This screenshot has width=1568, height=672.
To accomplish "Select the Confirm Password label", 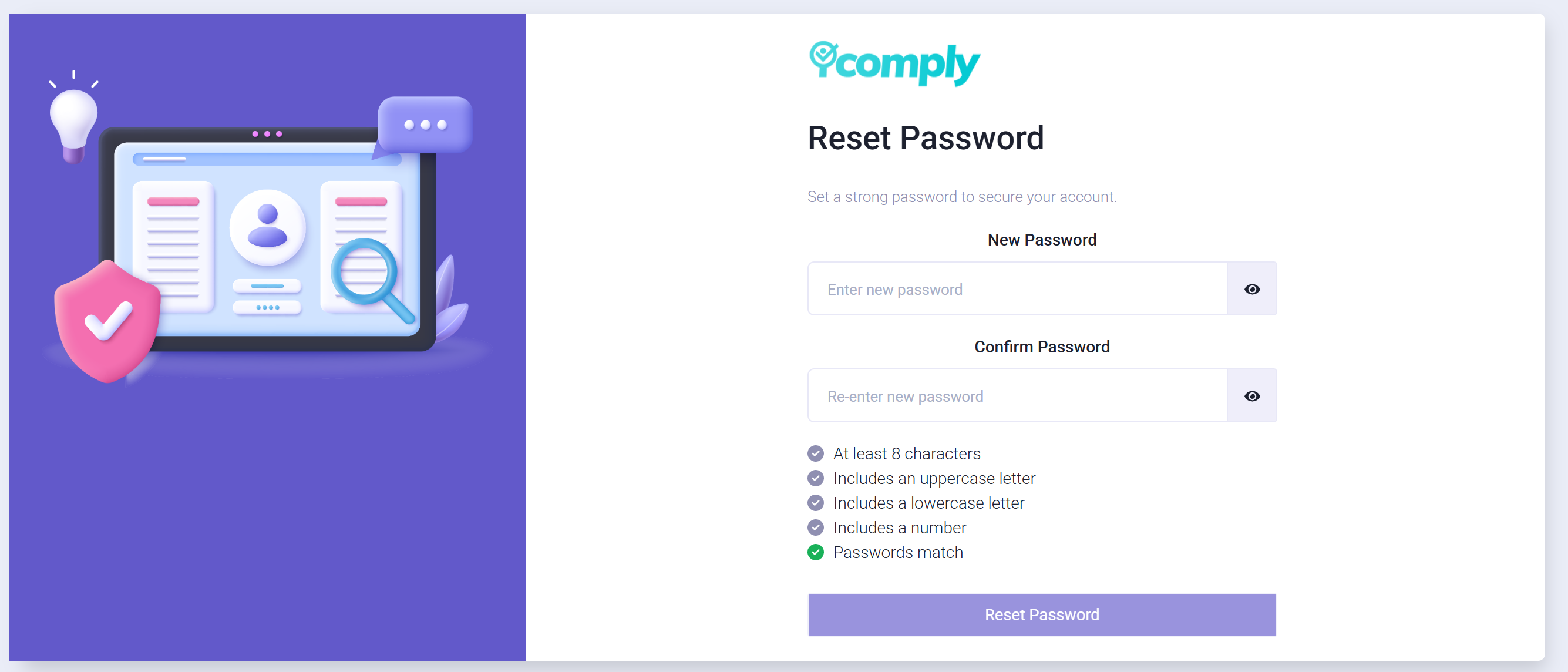I will coord(1041,347).
